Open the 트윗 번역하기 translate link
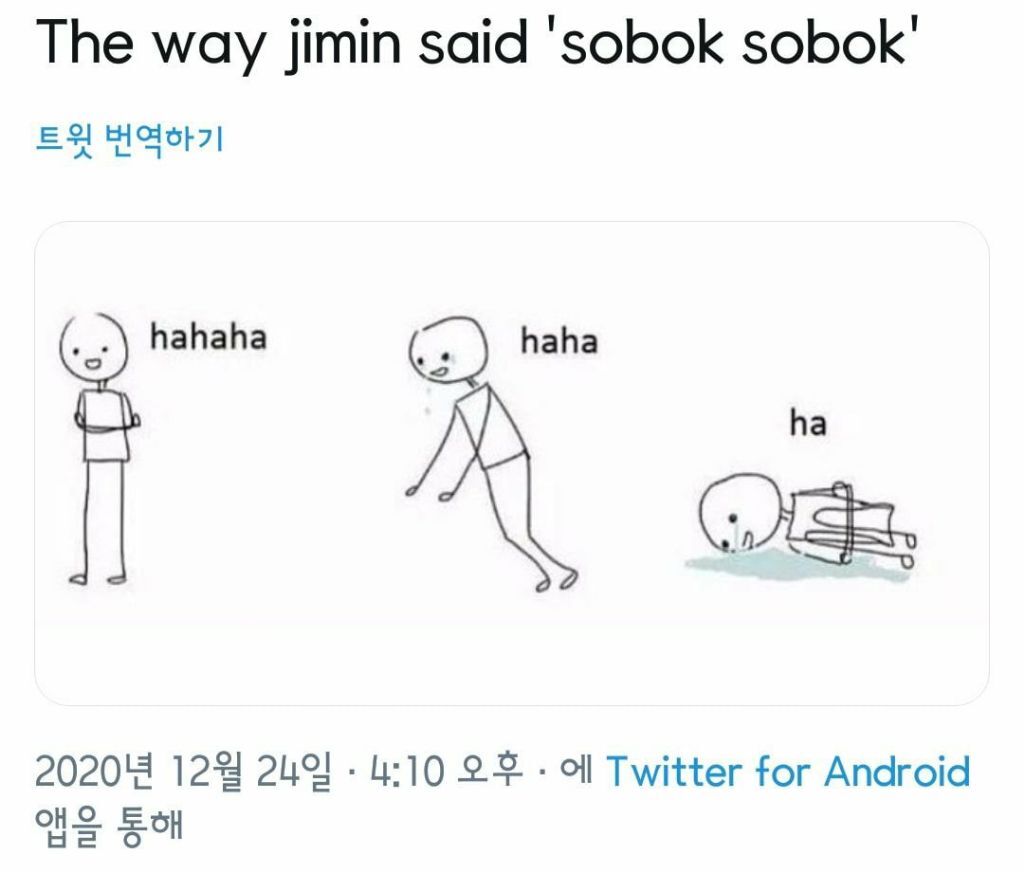 coord(129,139)
